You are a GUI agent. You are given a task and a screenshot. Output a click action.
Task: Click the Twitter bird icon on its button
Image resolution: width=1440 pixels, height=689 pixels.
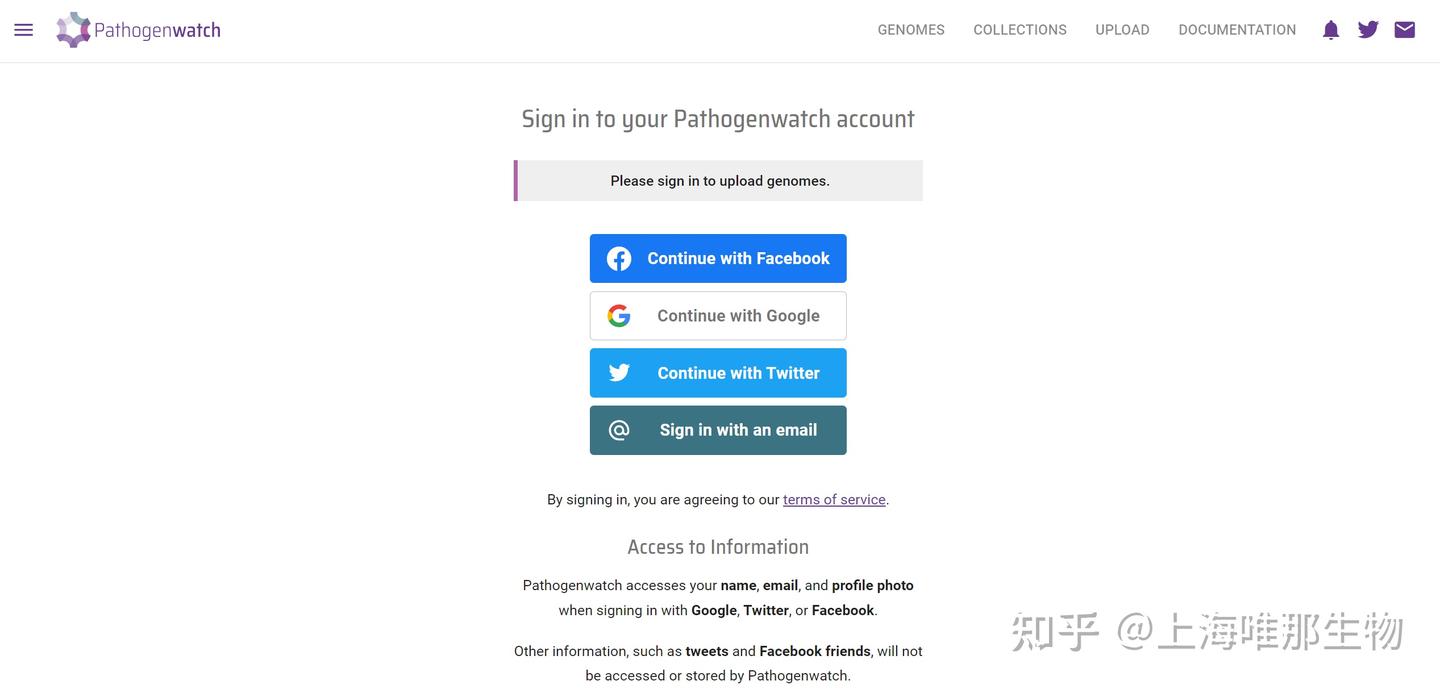click(618, 372)
